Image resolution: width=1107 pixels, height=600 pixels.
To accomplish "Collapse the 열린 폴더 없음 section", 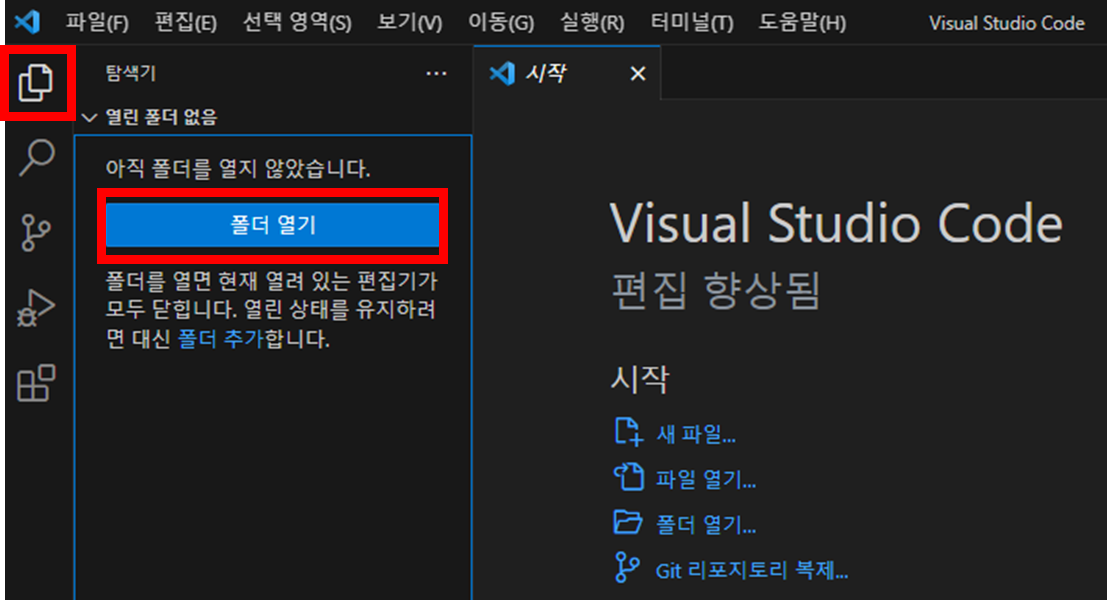I will click(x=161, y=117).
